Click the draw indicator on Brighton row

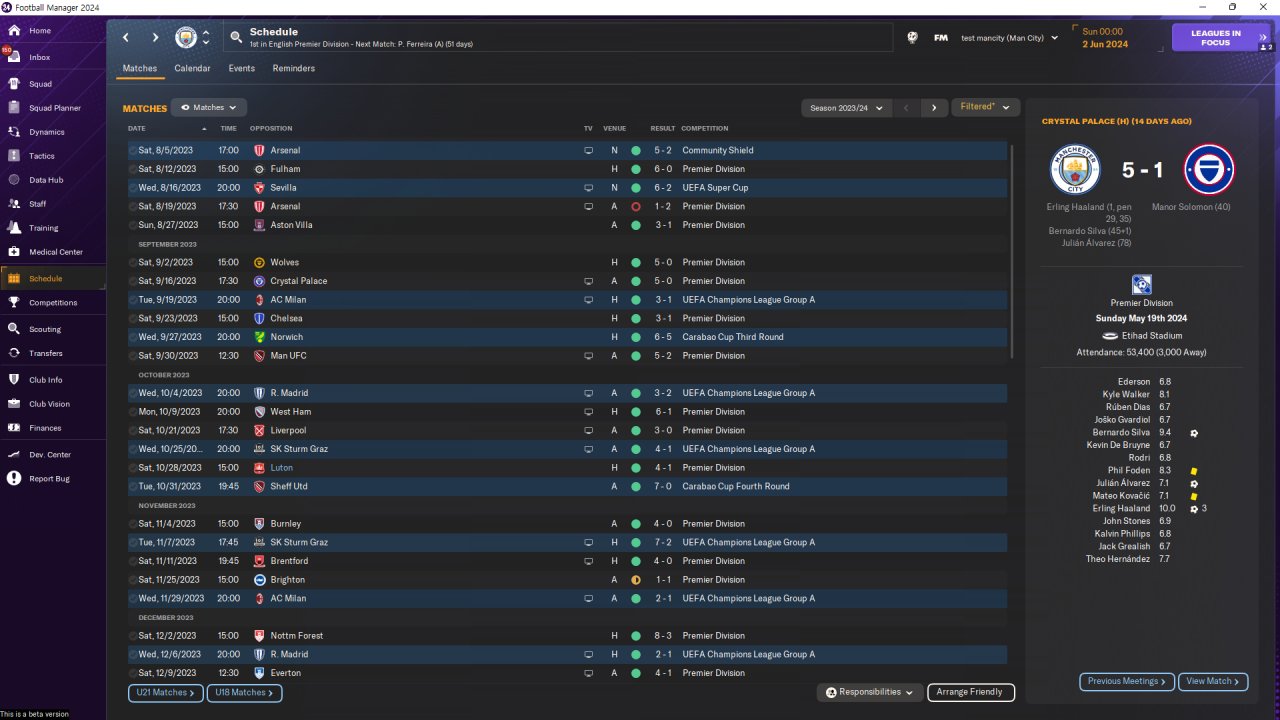(636, 580)
